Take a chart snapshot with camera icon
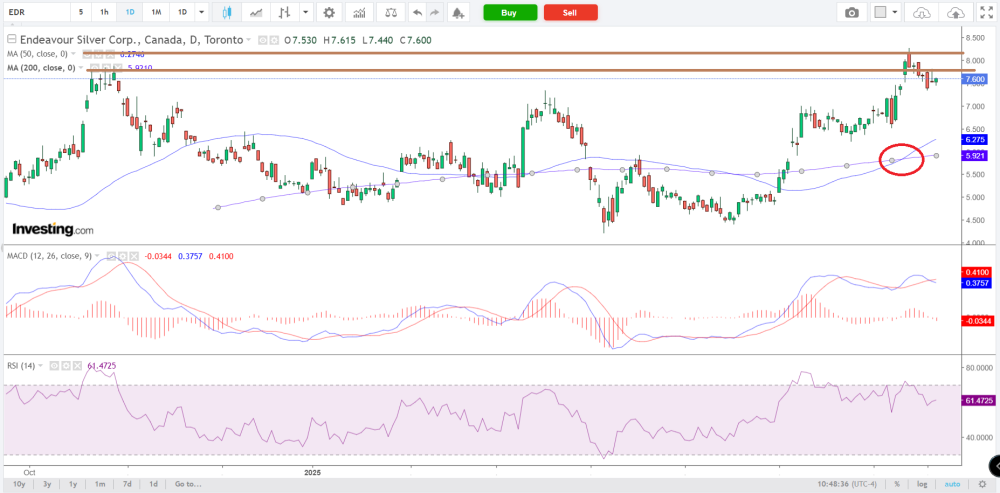The height and width of the screenshot is (493, 1000). (851, 12)
